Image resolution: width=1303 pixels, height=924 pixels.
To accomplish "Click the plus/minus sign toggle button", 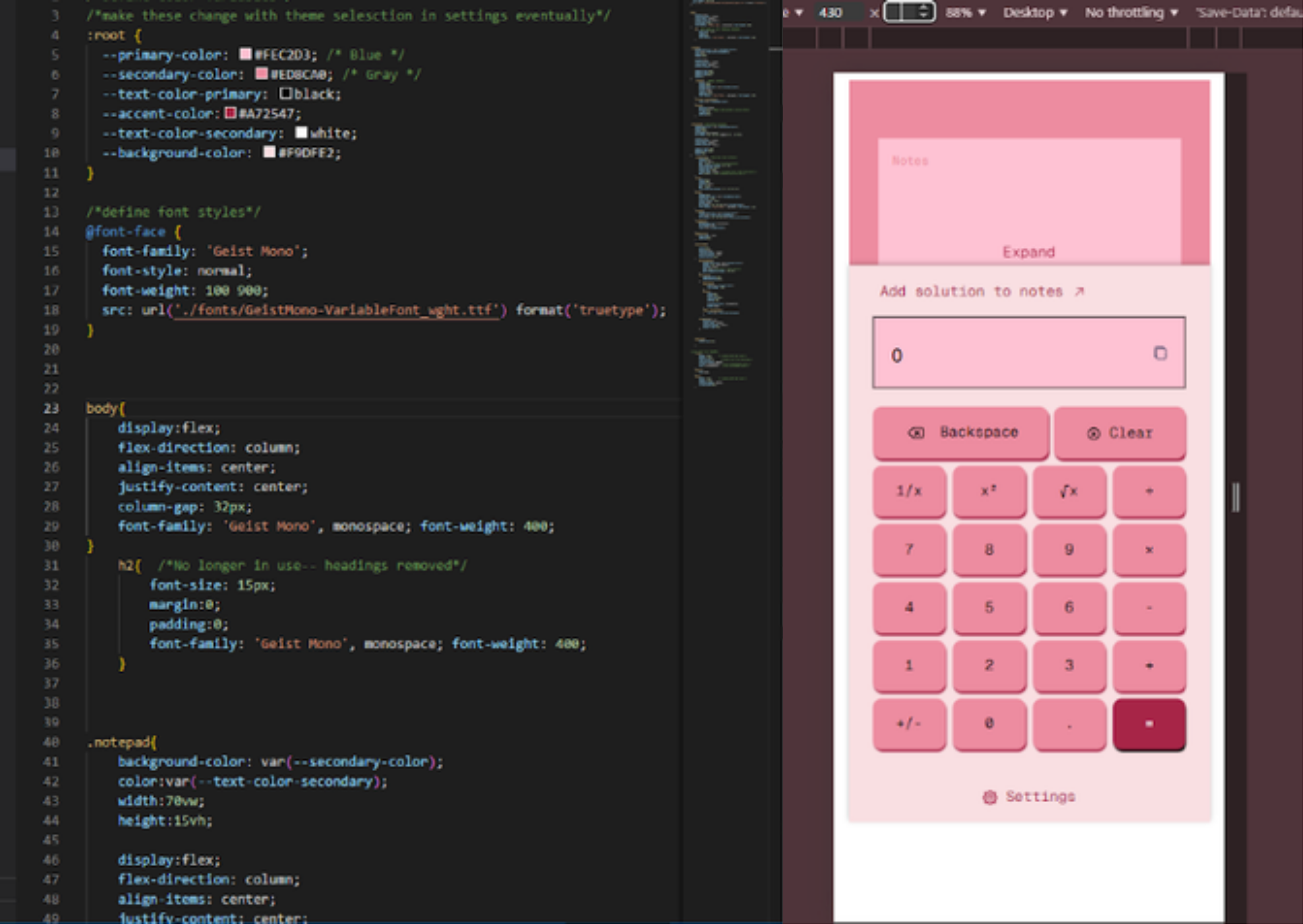I will point(909,723).
